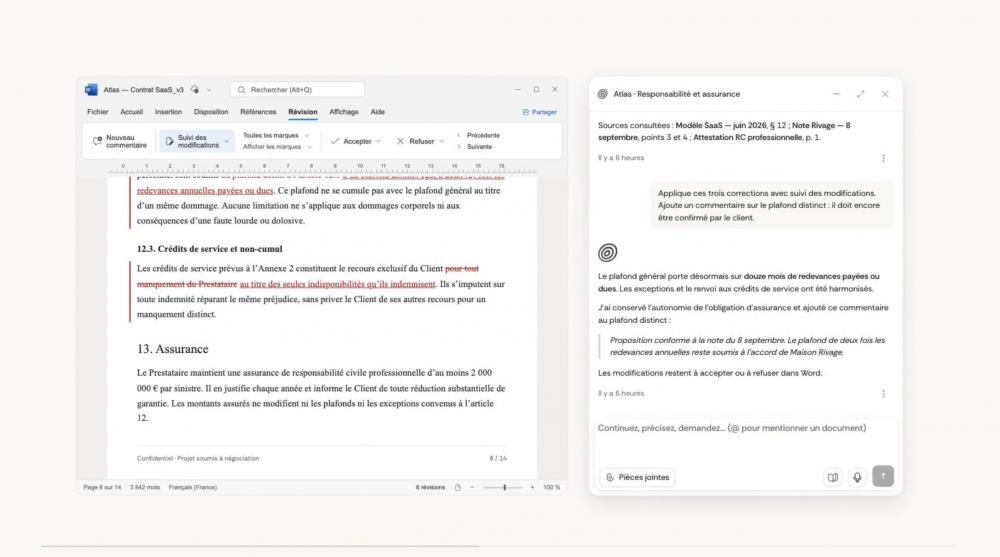1000x557 pixels.
Task: Click the Partager share button
Action: (540, 112)
